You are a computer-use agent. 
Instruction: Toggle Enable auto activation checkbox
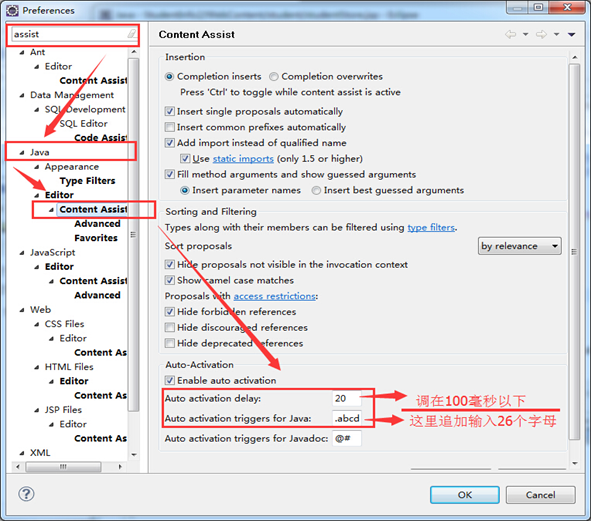click(x=170, y=380)
